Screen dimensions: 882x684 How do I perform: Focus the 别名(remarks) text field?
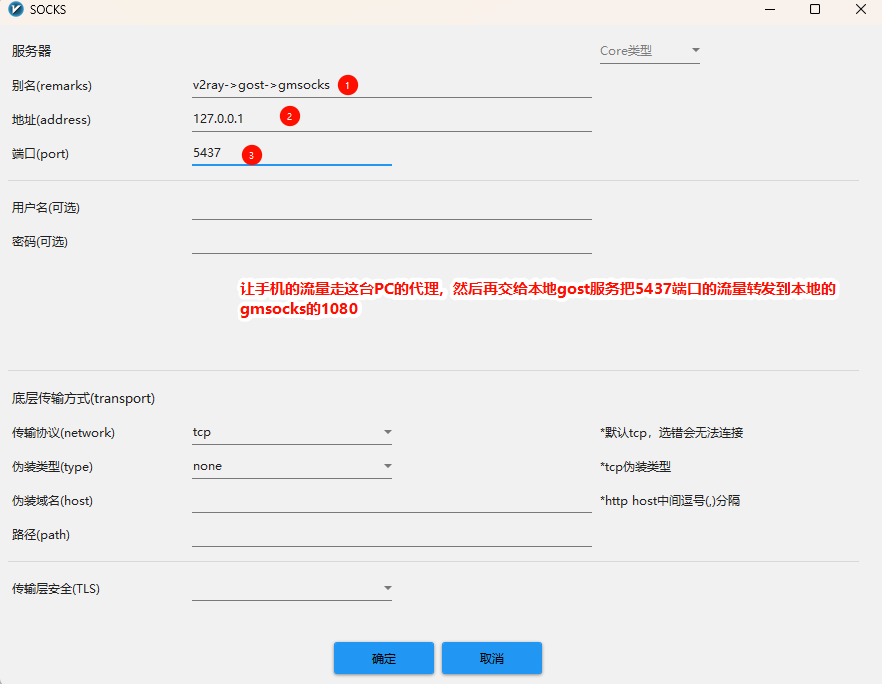coord(460,85)
